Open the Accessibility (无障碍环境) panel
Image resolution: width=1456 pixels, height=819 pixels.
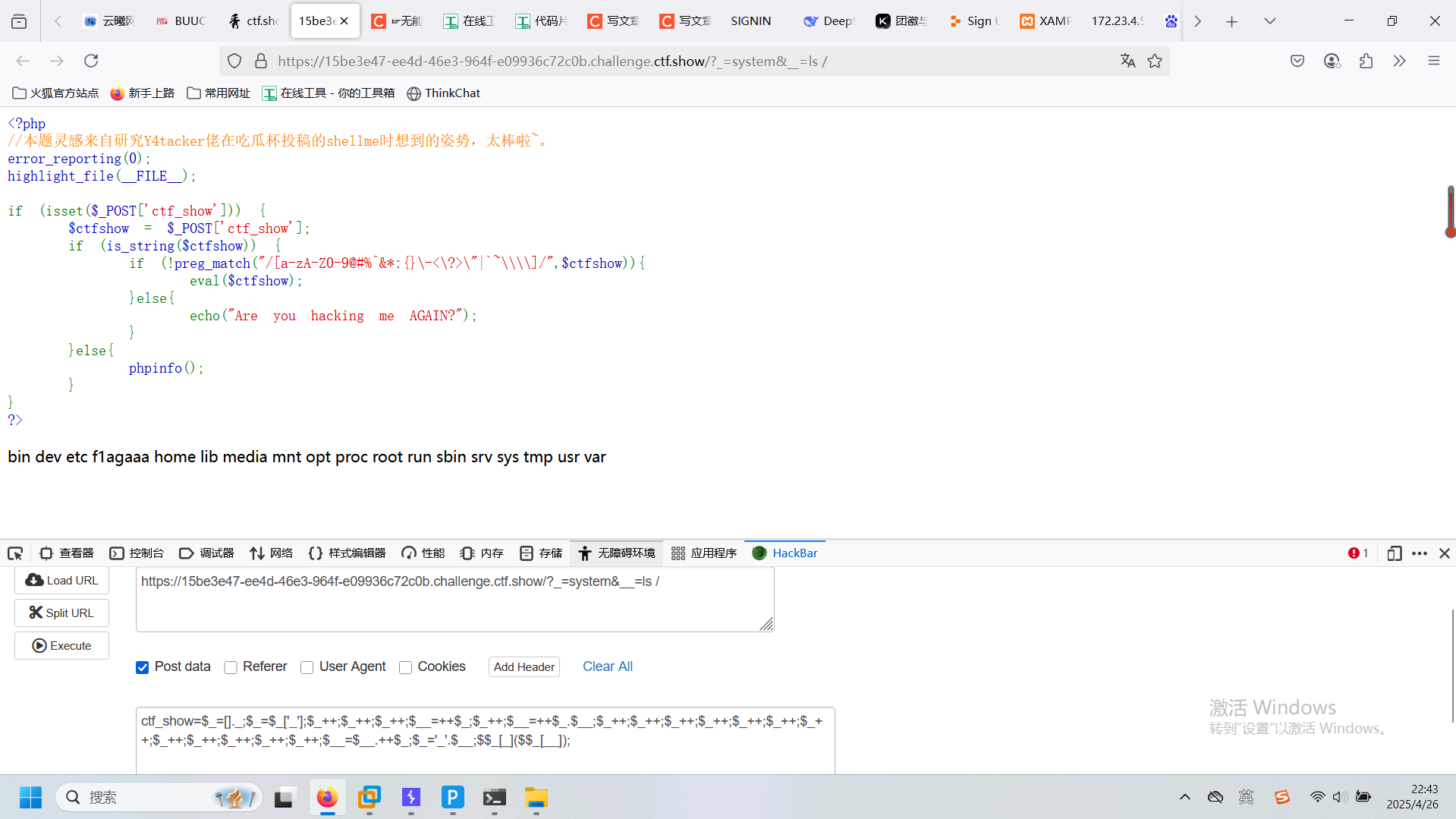[617, 553]
